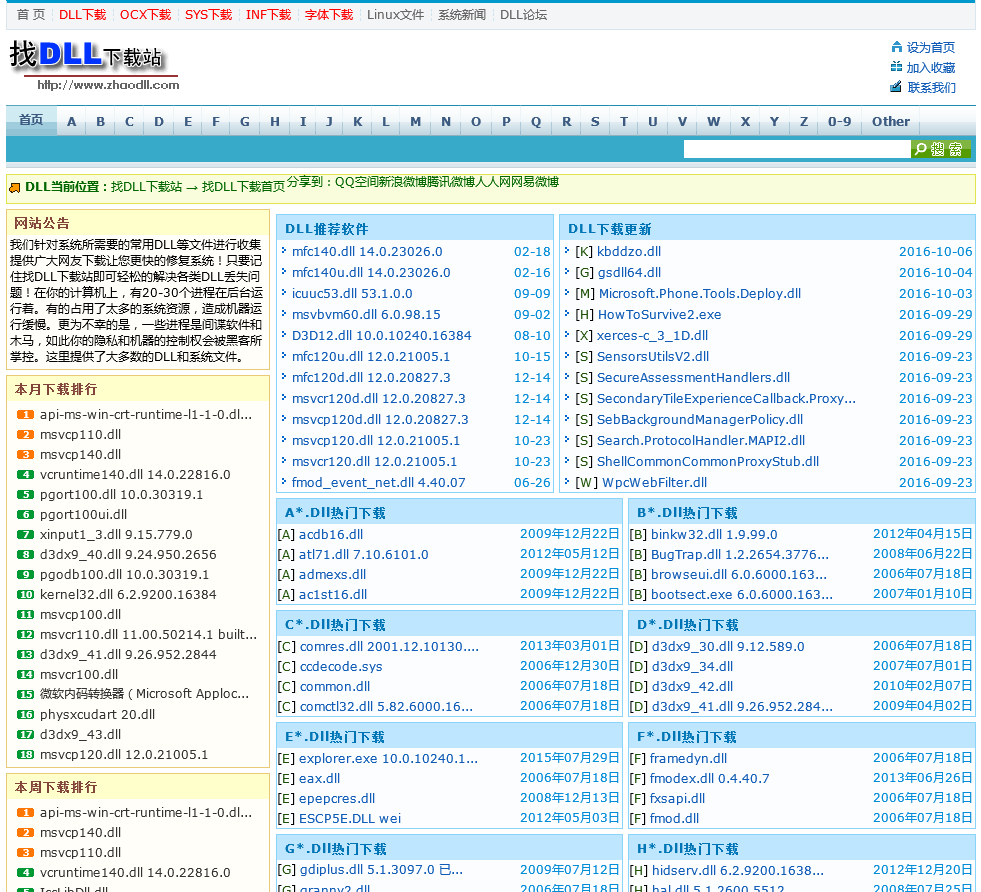
Task: Open the 首页 alphabet tab
Action: pos(31,120)
